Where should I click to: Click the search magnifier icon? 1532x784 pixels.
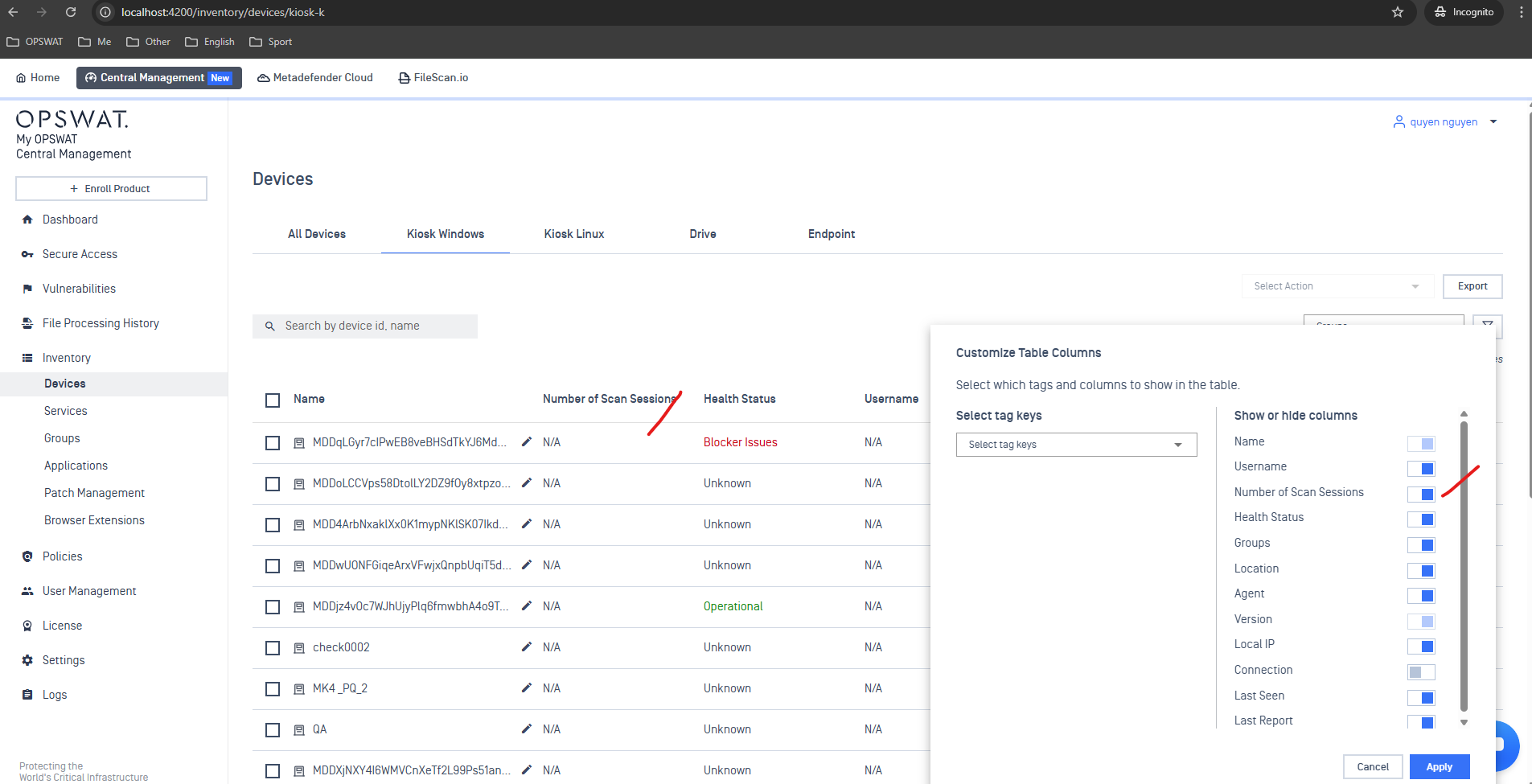pos(270,326)
